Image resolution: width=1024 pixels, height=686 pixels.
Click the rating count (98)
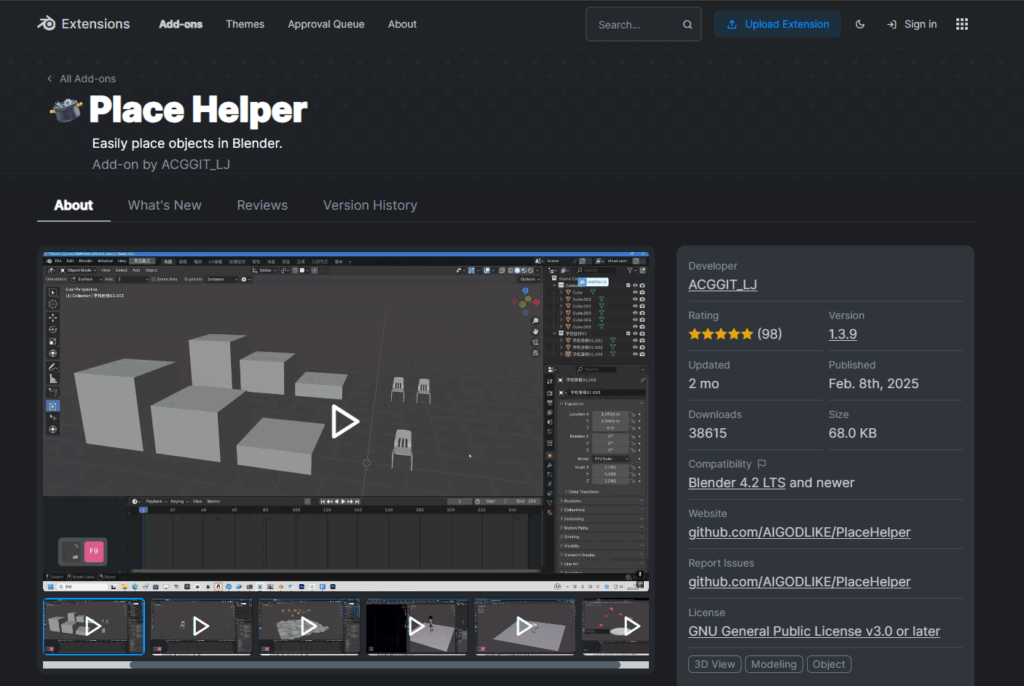click(x=769, y=334)
